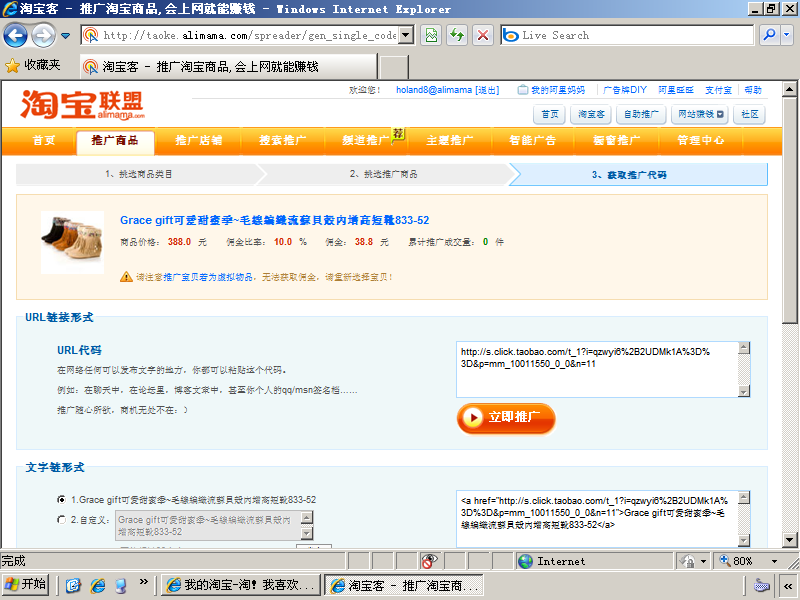Click the Internet zone globe icon
The image size is (800, 600).
526,561
